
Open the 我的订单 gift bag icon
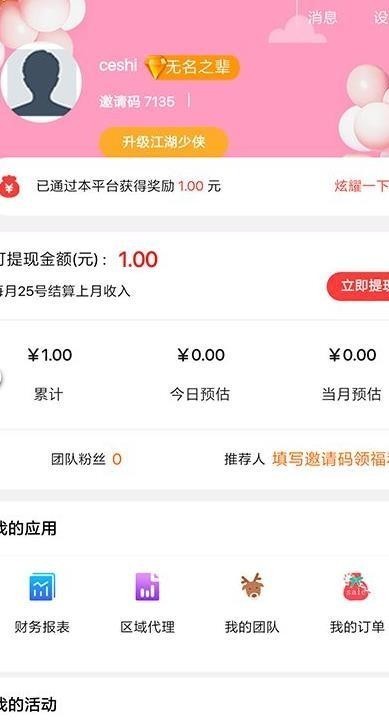point(357,586)
